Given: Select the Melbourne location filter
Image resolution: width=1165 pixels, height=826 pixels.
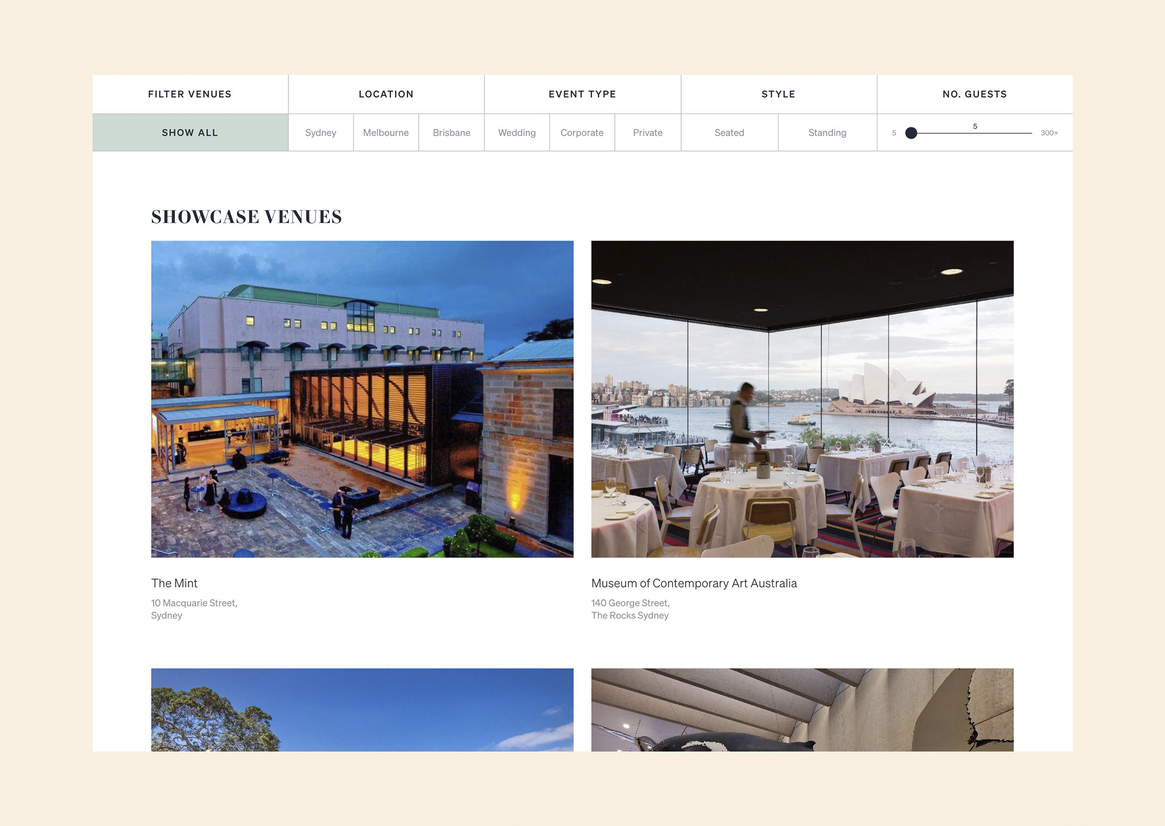Looking at the screenshot, I should click(386, 132).
